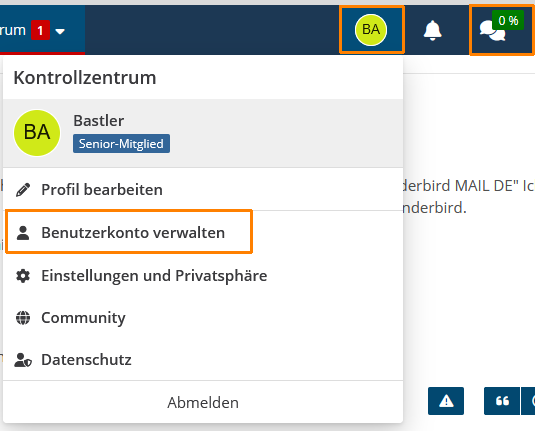Select Benutzerkonto verwalten menu entry
Screen dimensions: 535x431
(203, 232)
